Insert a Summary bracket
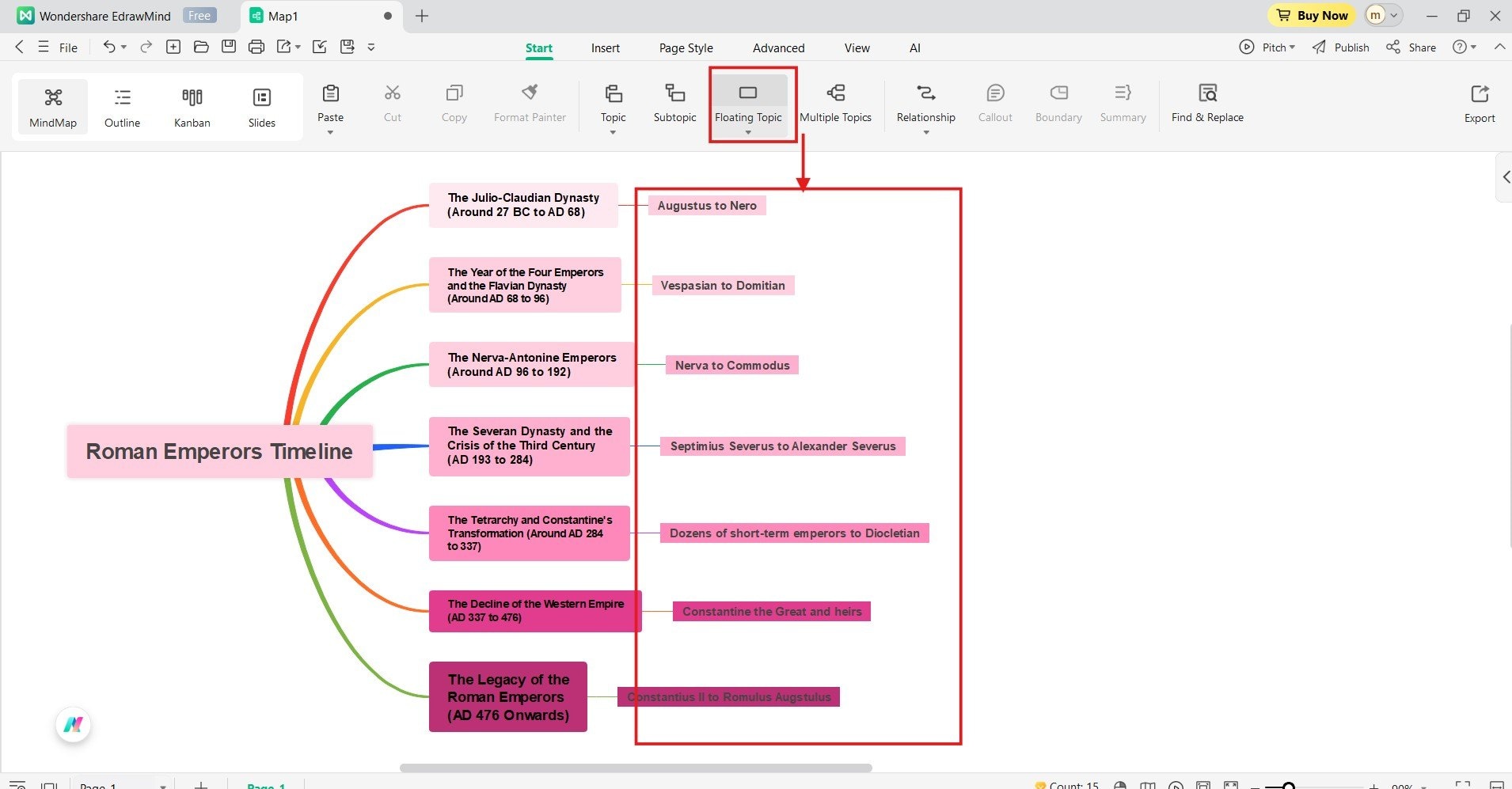 pyautogui.click(x=1123, y=104)
